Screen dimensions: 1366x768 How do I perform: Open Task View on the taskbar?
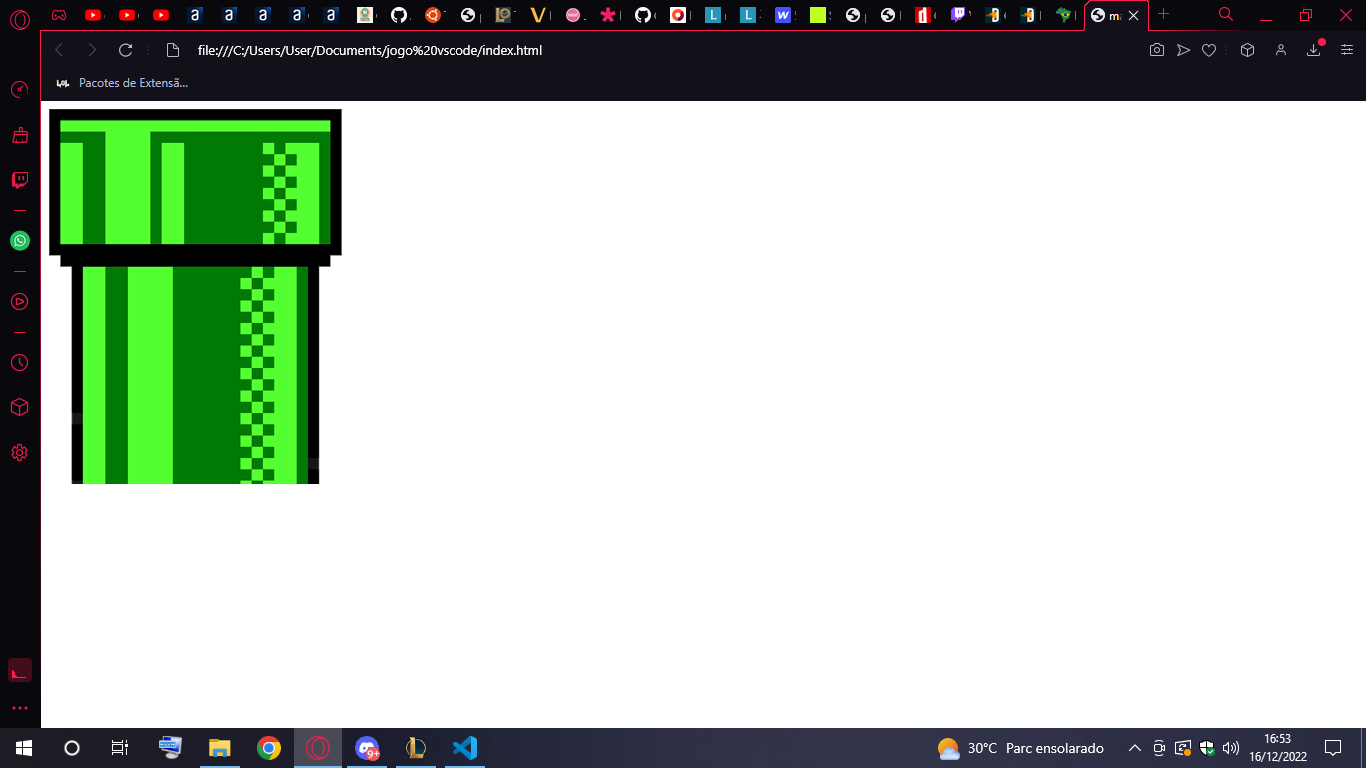pos(120,748)
